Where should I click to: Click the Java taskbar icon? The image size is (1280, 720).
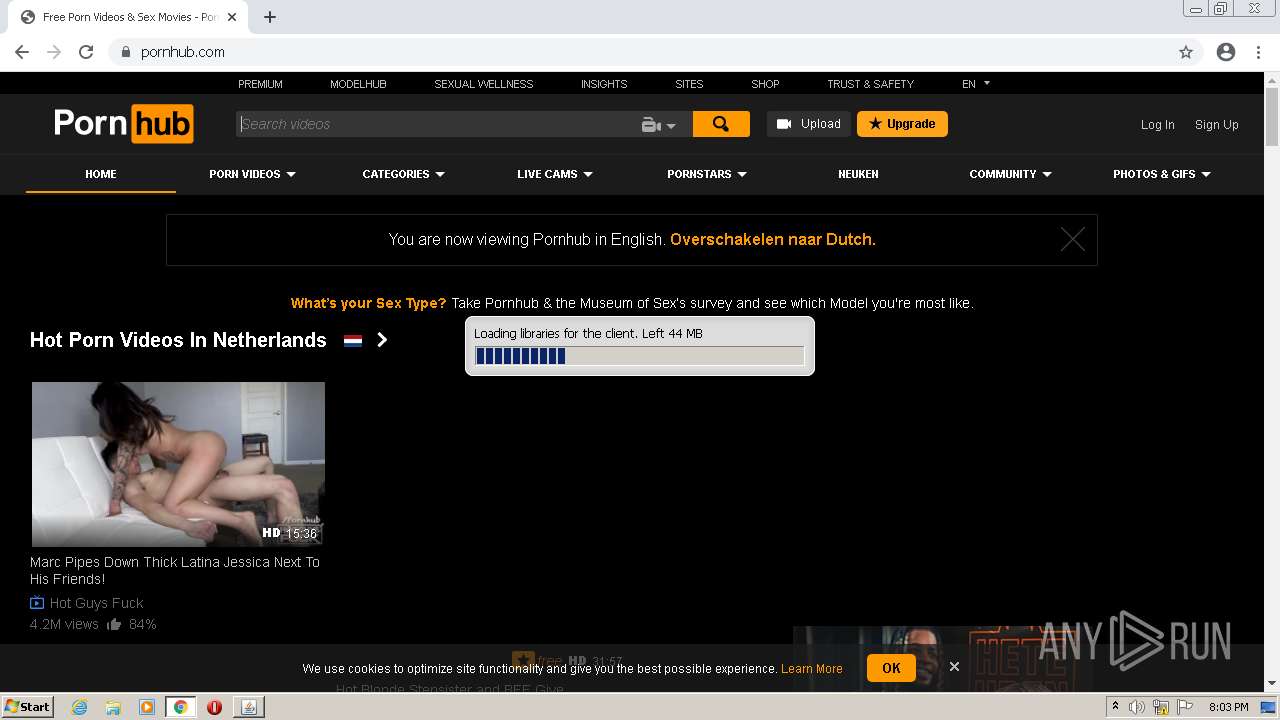(x=248, y=707)
